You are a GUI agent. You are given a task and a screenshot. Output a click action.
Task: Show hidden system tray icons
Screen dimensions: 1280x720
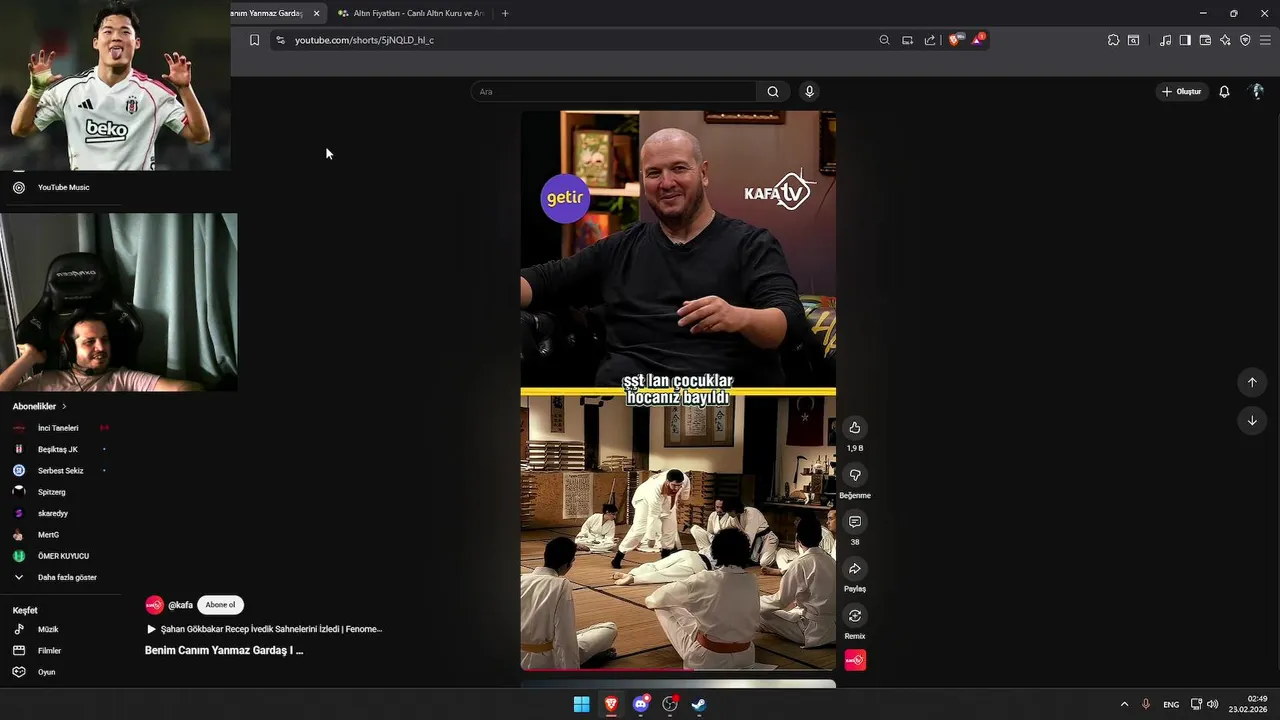click(x=1124, y=704)
